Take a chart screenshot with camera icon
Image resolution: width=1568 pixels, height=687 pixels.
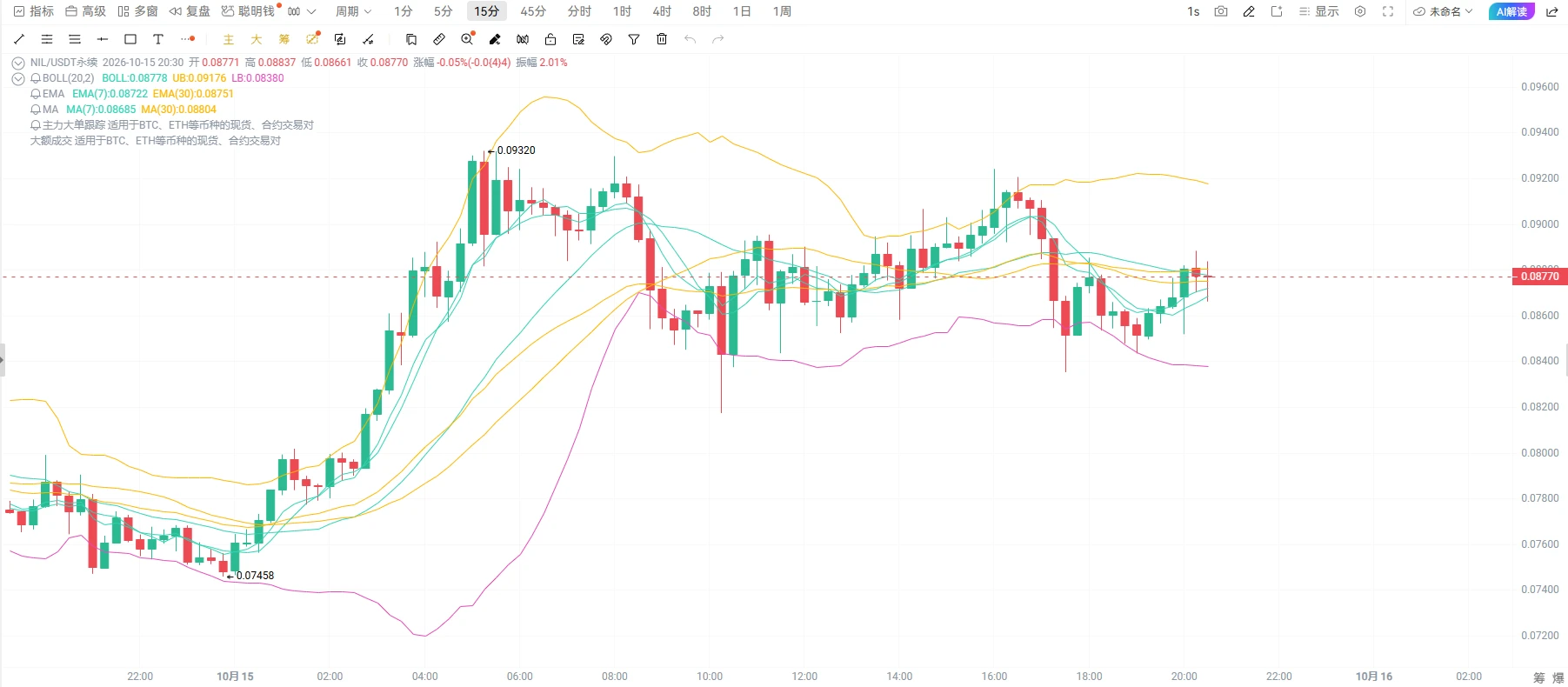tap(1221, 11)
